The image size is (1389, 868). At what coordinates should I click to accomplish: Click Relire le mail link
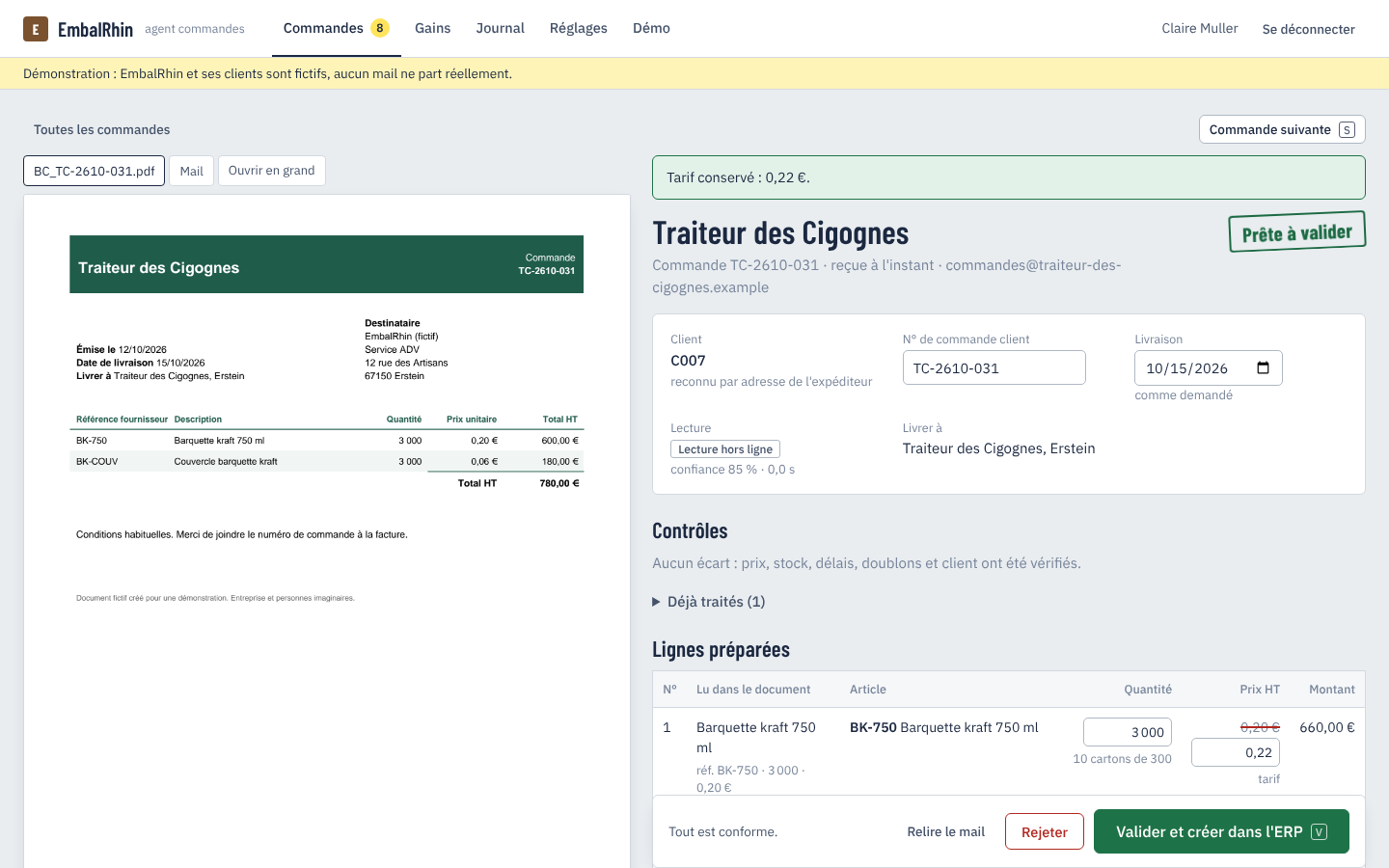coord(945,831)
